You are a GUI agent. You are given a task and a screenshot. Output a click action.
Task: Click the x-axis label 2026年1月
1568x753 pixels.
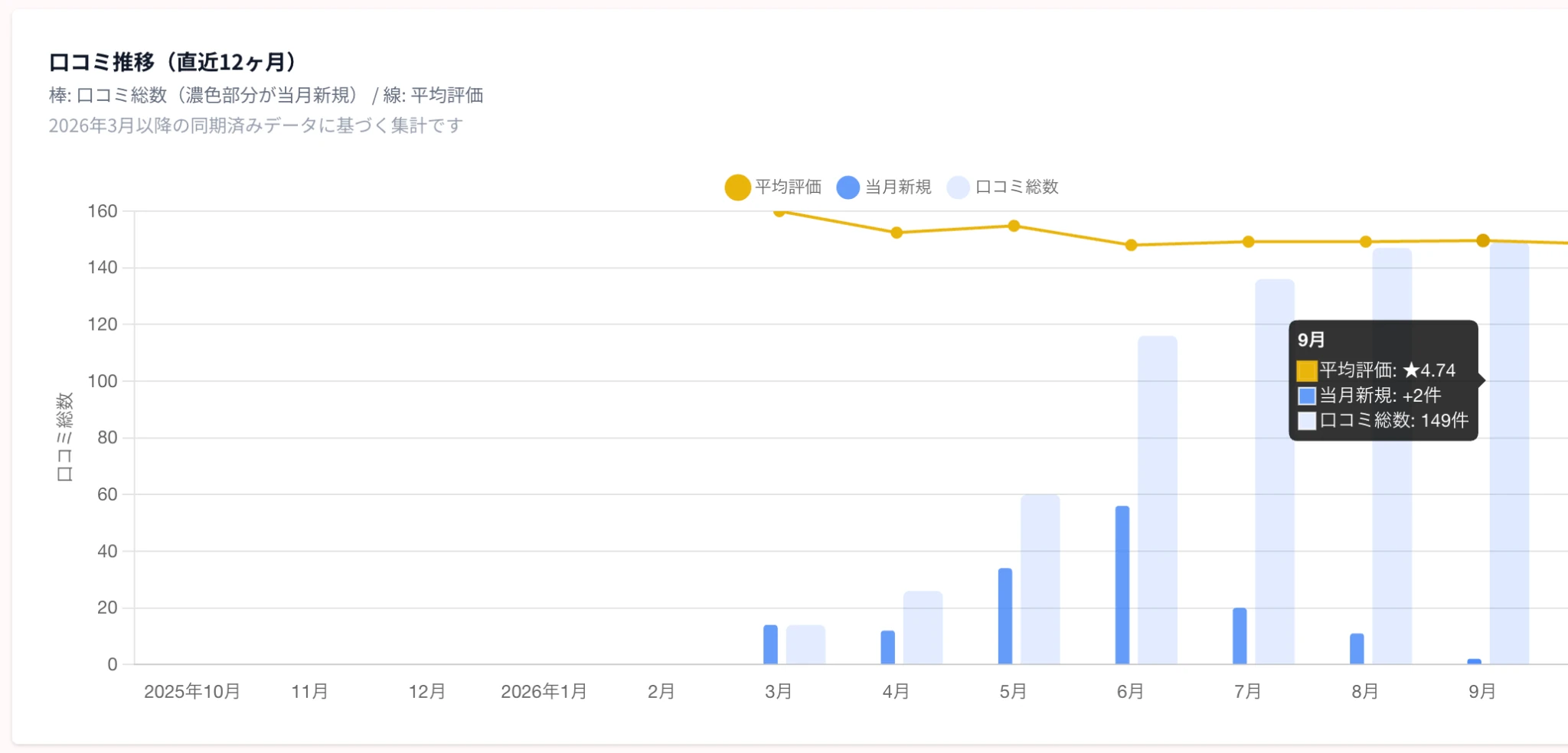point(544,692)
